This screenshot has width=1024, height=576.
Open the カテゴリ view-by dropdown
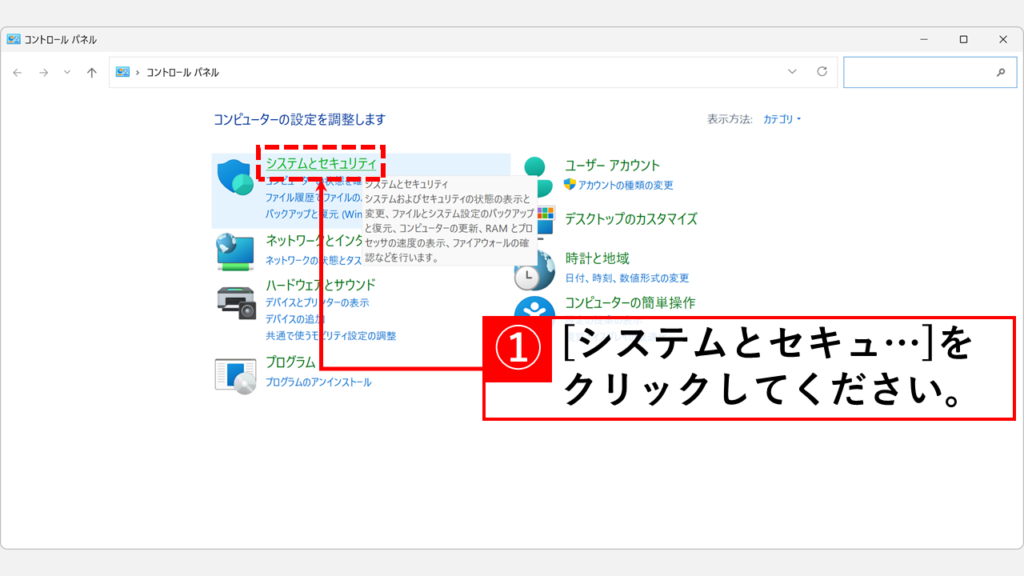[x=782, y=119]
